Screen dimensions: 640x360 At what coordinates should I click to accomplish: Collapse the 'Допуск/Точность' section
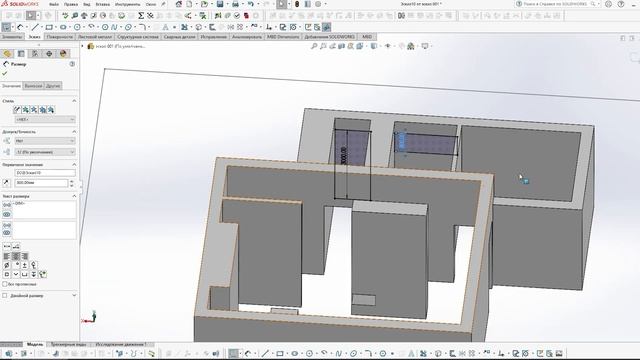tap(74, 132)
